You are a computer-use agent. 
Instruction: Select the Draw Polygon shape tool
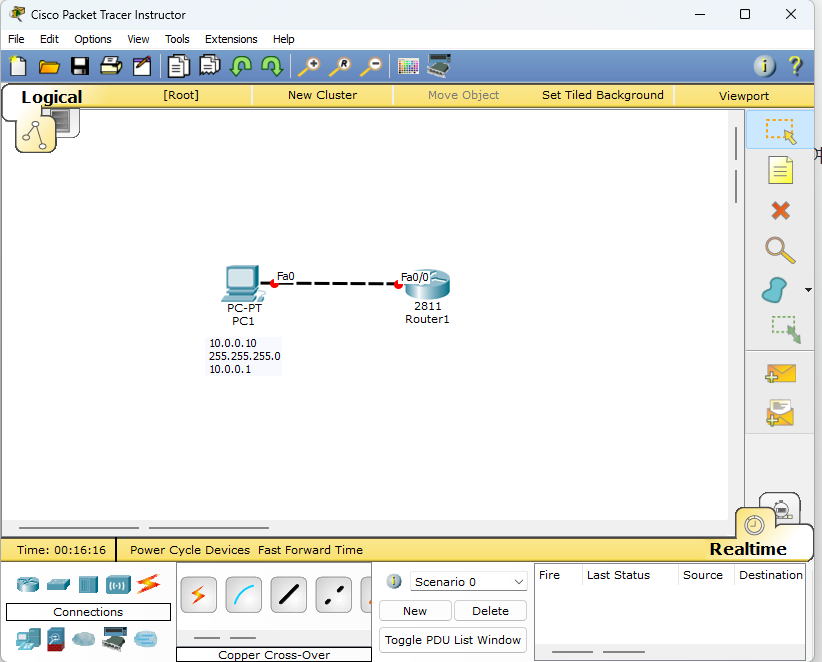pos(774,290)
